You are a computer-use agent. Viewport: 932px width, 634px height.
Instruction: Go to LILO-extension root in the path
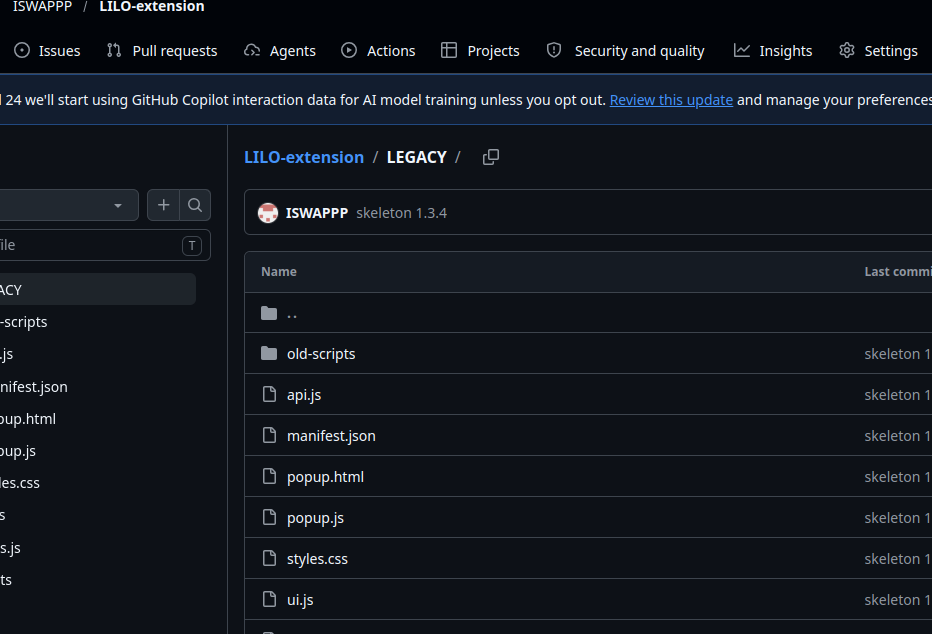pyautogui.click(x=304, y=157)
